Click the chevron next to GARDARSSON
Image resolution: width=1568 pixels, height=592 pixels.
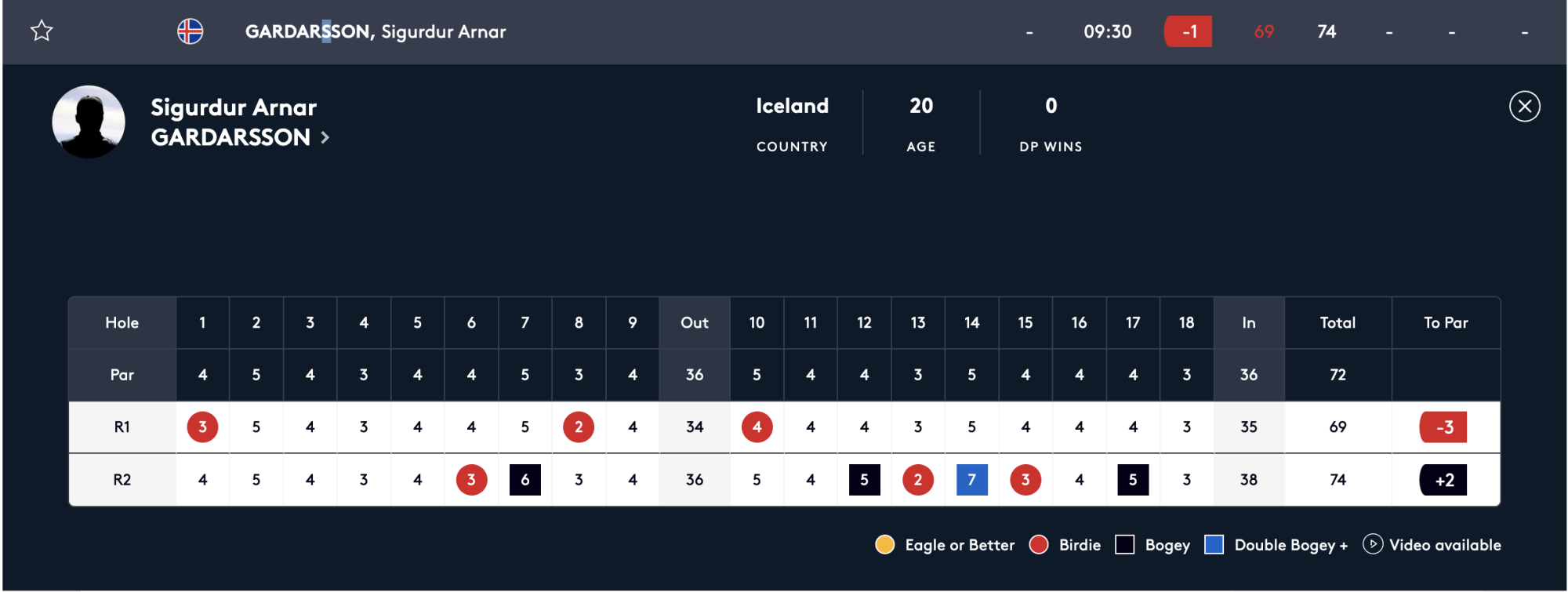(x=325, y=138)
